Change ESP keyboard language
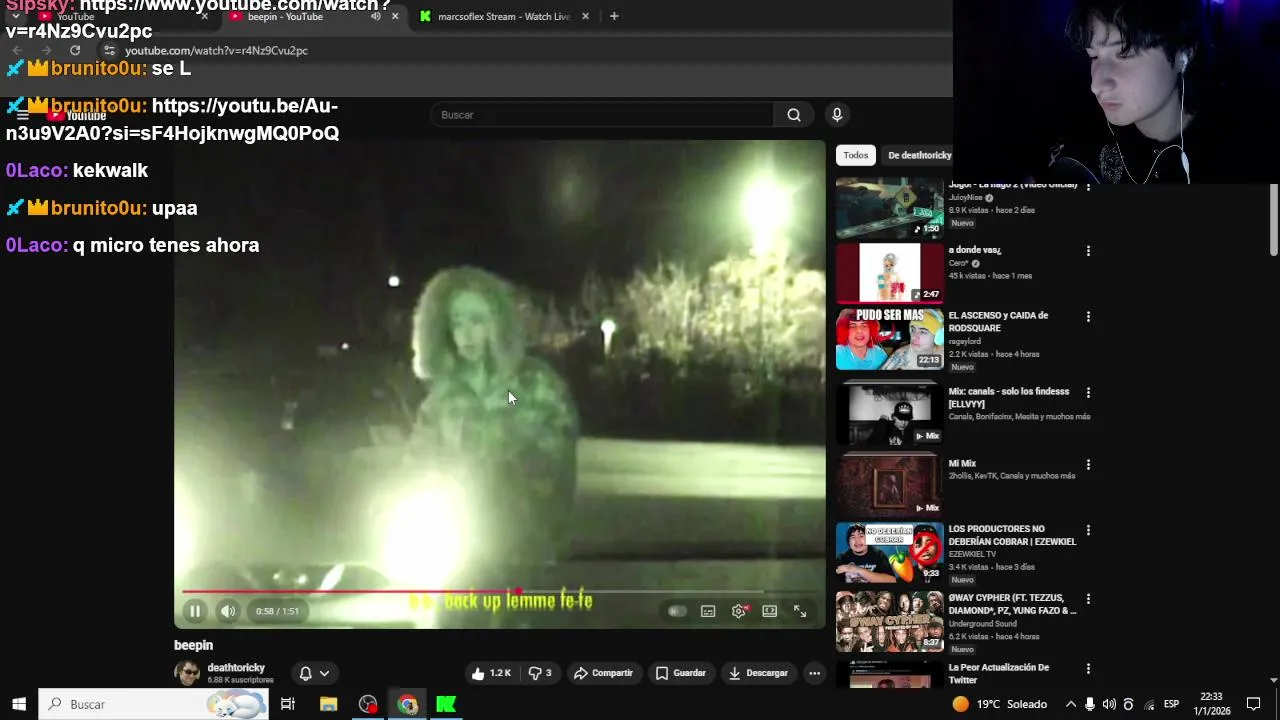The image size is (1280, 720). (1171, 704)
